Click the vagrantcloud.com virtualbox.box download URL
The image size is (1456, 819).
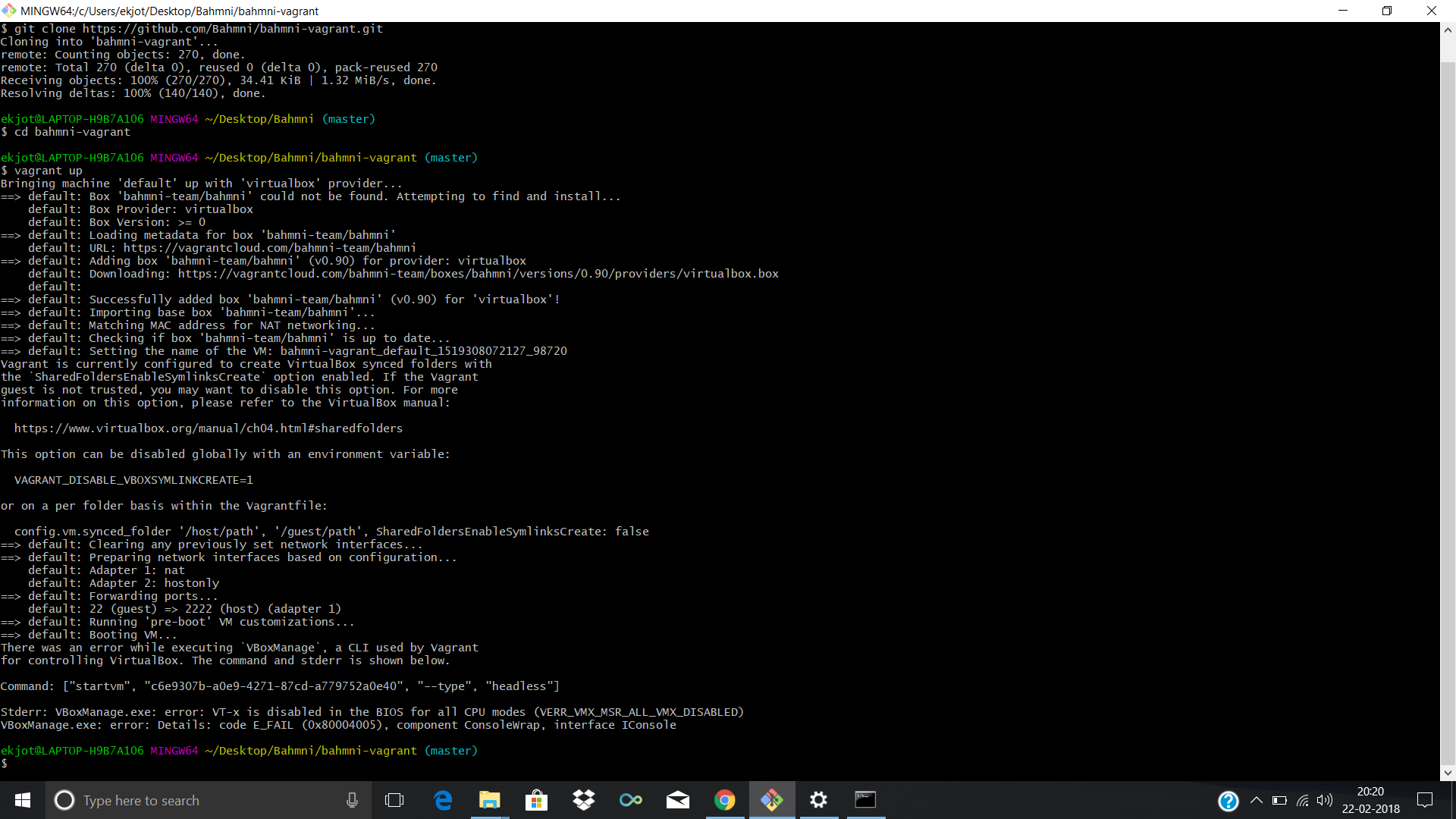tap(479, 274)
